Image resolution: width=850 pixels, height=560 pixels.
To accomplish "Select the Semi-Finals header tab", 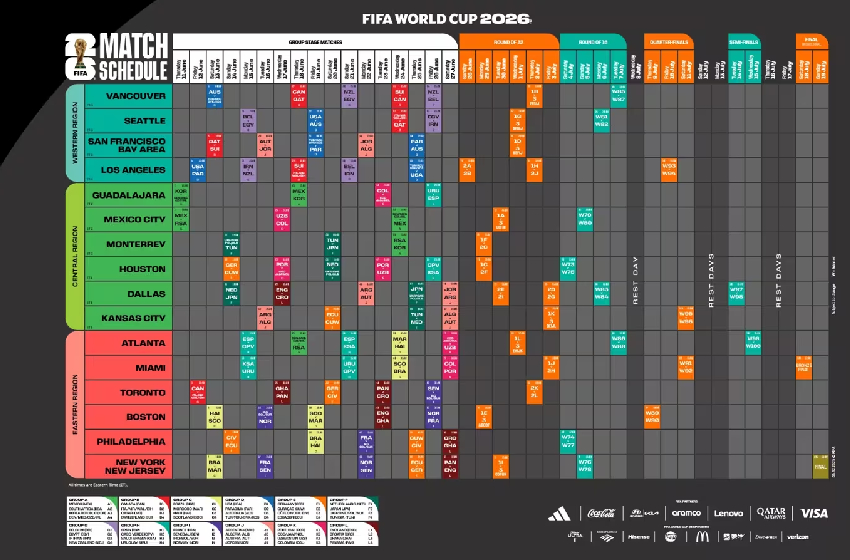I will tap(743, 41).
